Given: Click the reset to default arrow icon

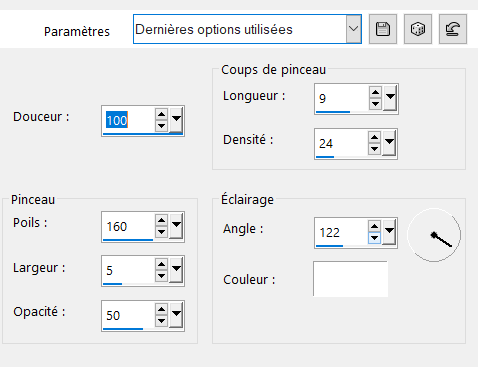Looking at the screenshot, I should pos(453,29).
